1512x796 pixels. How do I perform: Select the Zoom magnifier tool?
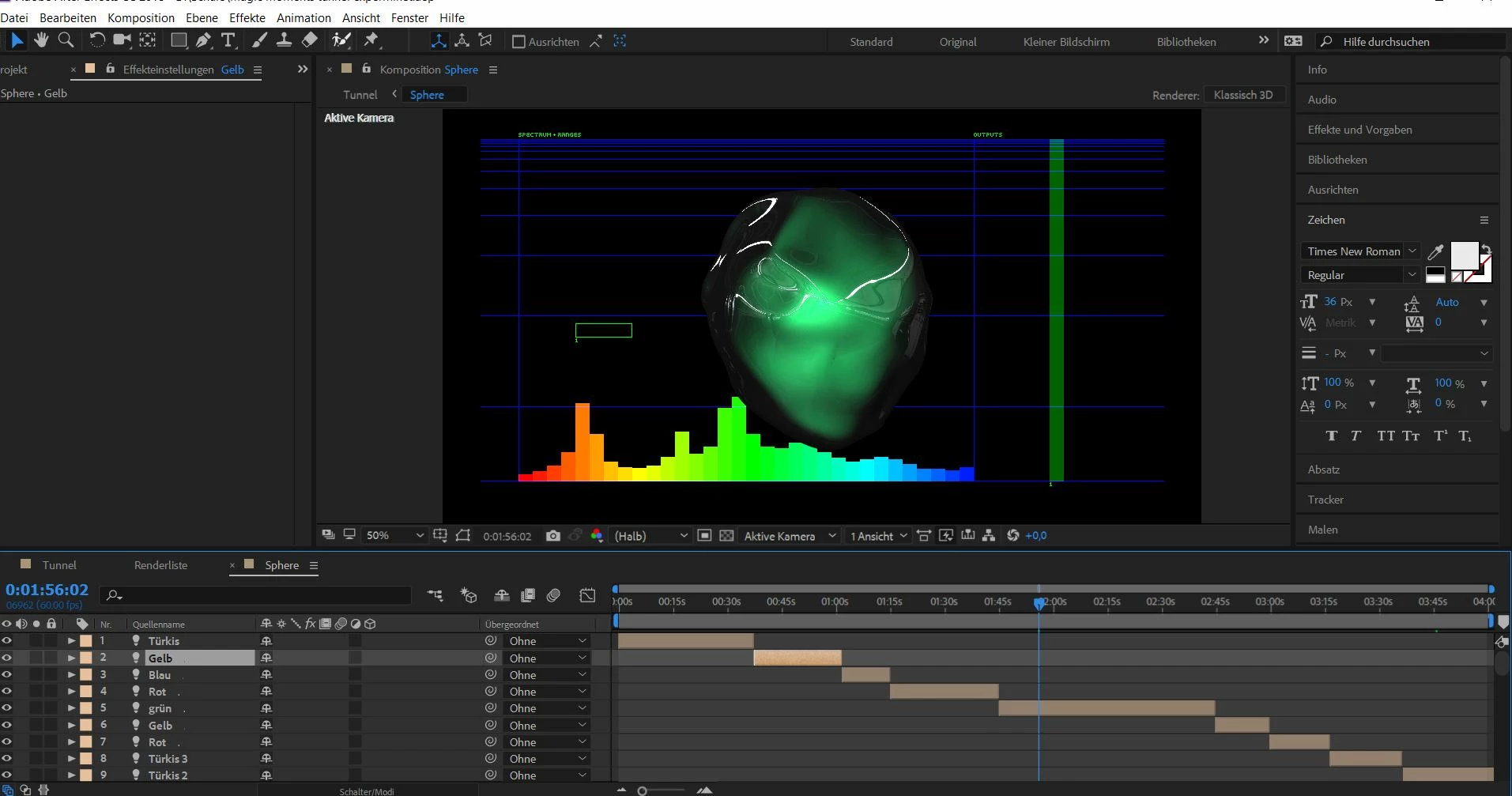click(x=66, y=40)
